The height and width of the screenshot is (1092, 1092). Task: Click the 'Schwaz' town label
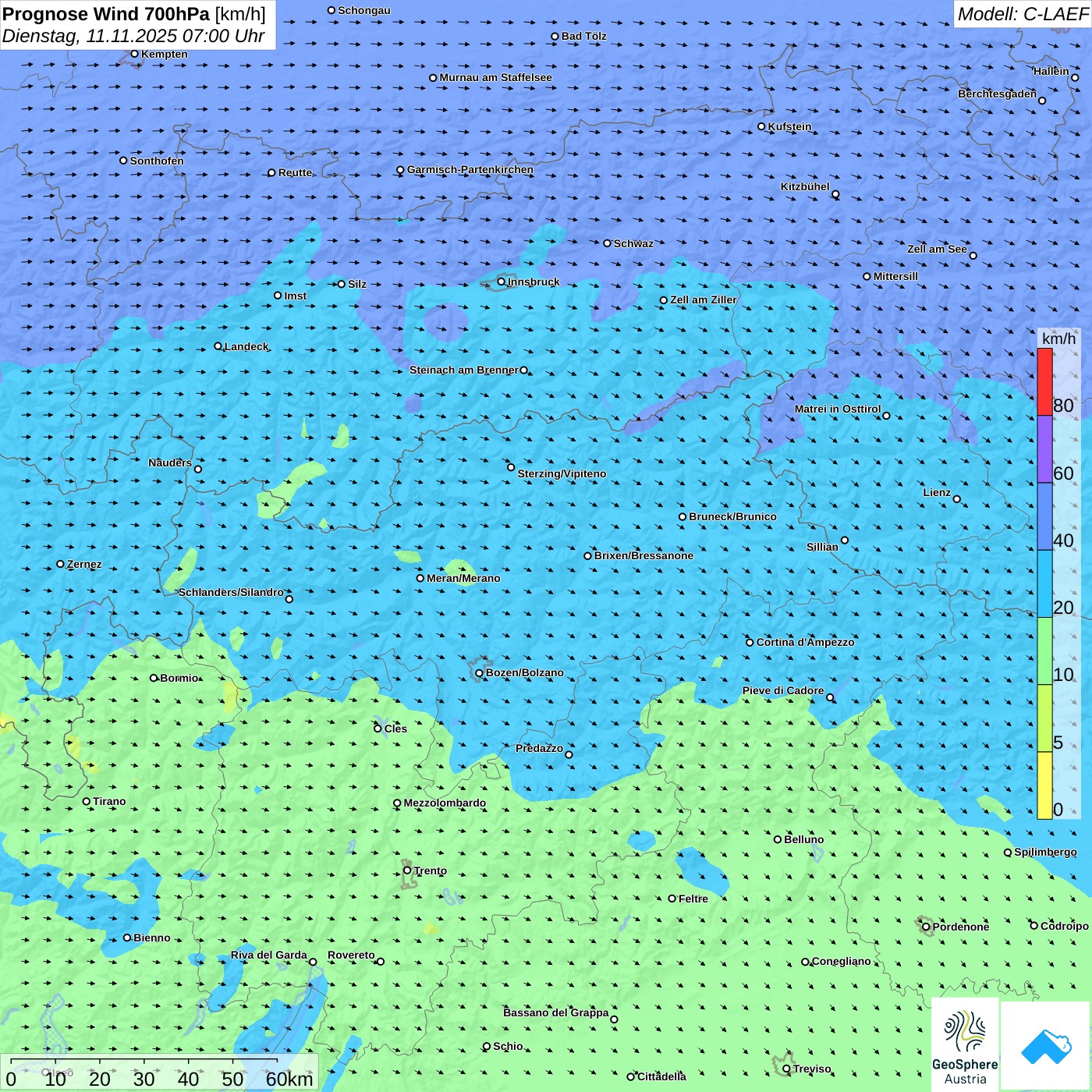pos(633,243)
